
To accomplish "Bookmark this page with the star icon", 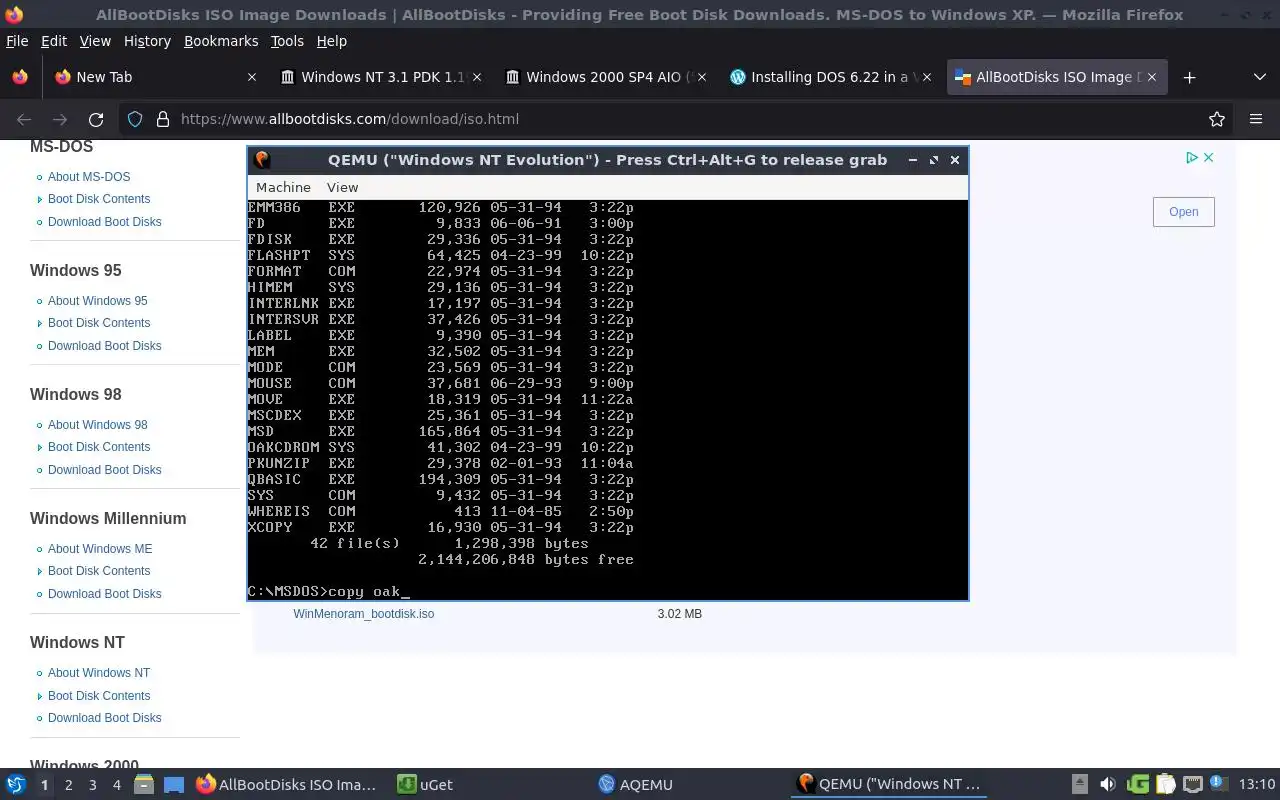I will (x=1217, y=119).
